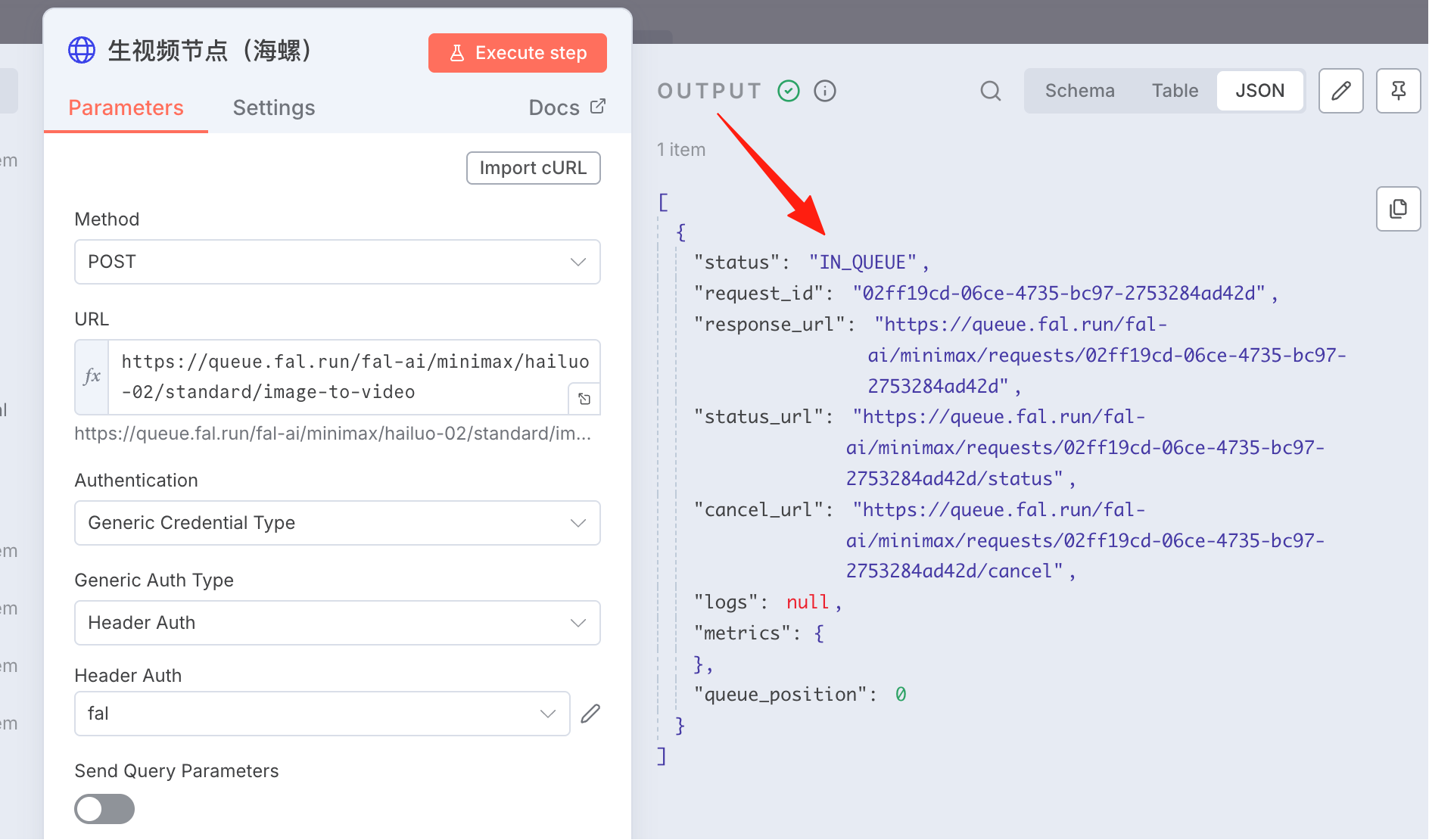Switch the output view to Schema
1429x840 pixels.
point(1079,91)
